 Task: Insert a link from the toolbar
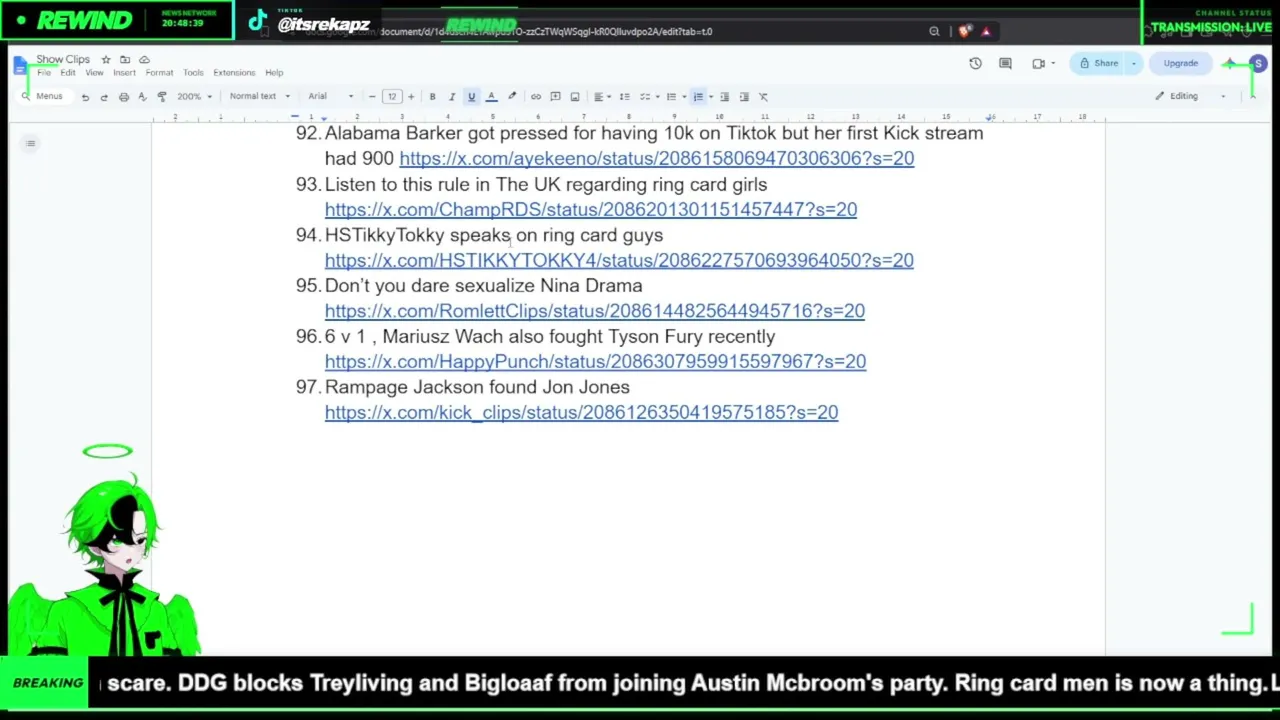[536, 97]
